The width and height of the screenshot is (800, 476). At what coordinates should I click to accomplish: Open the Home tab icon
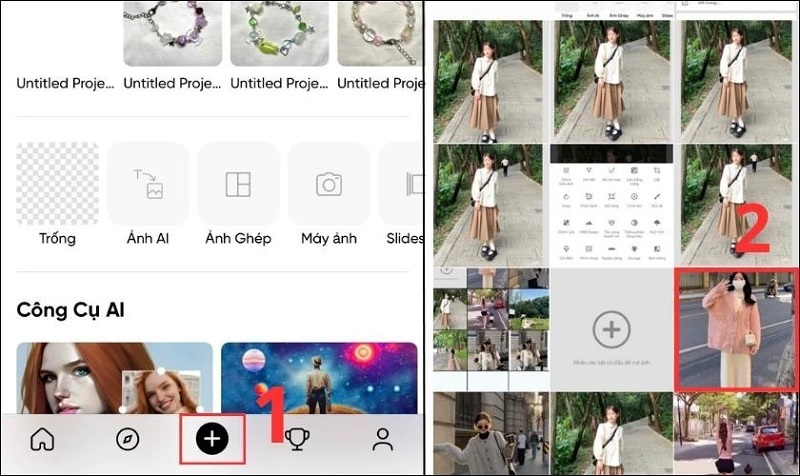tap(42, 439)
